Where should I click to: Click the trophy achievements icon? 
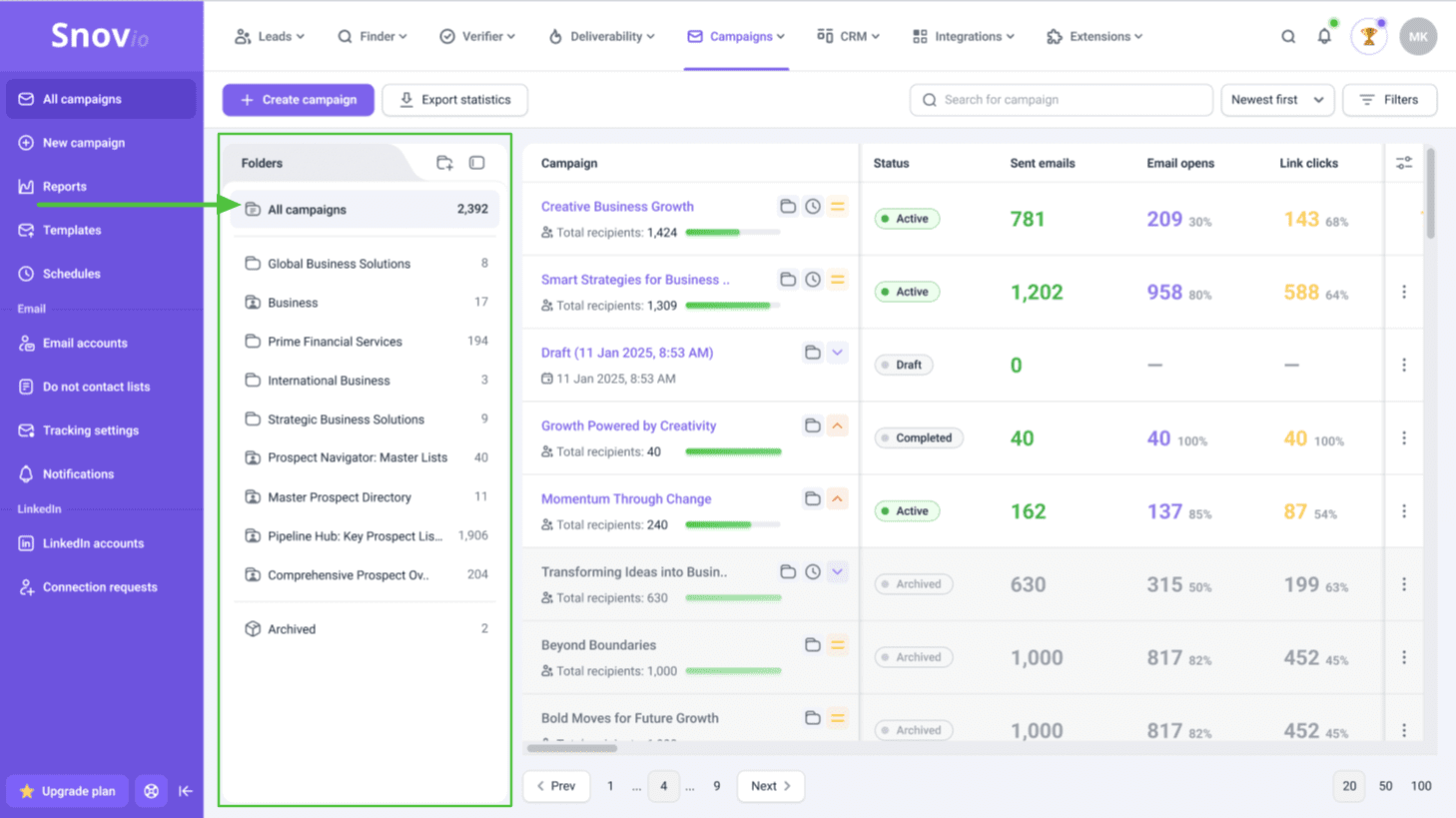[x=1368, y=37]
